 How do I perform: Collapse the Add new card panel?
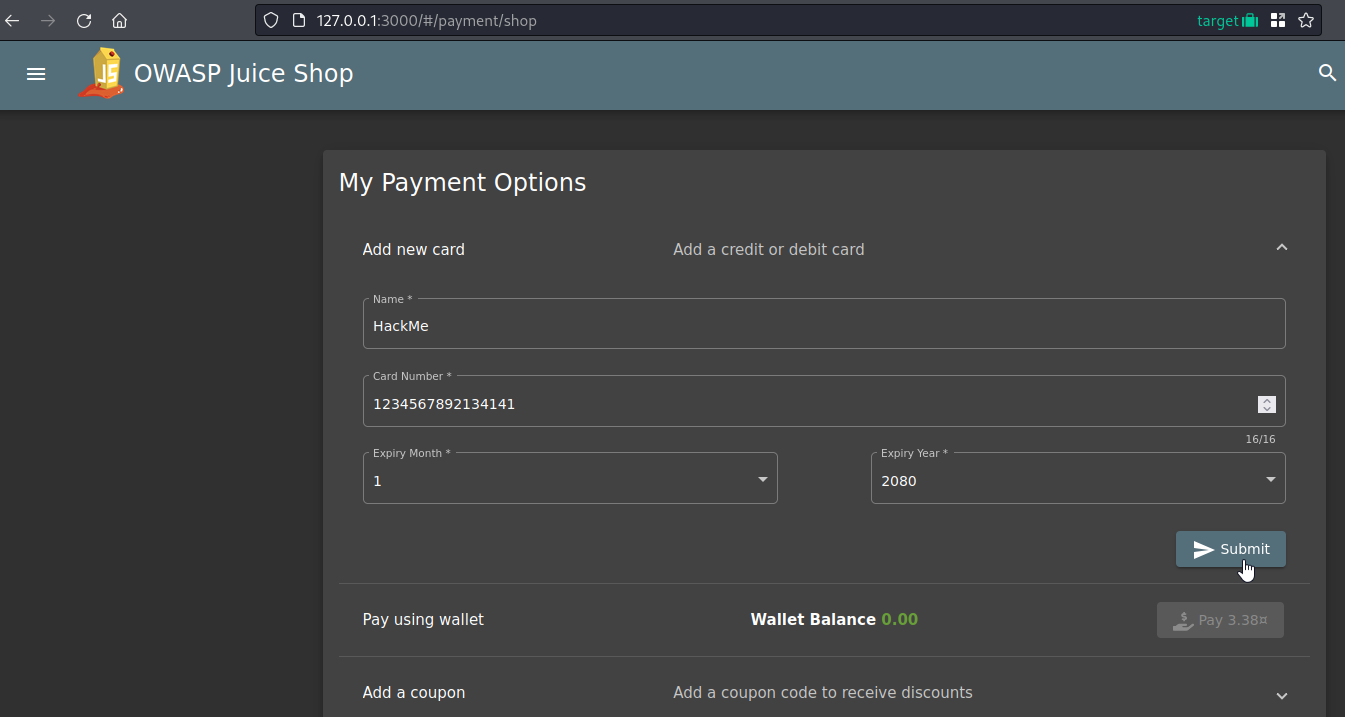1281,249
